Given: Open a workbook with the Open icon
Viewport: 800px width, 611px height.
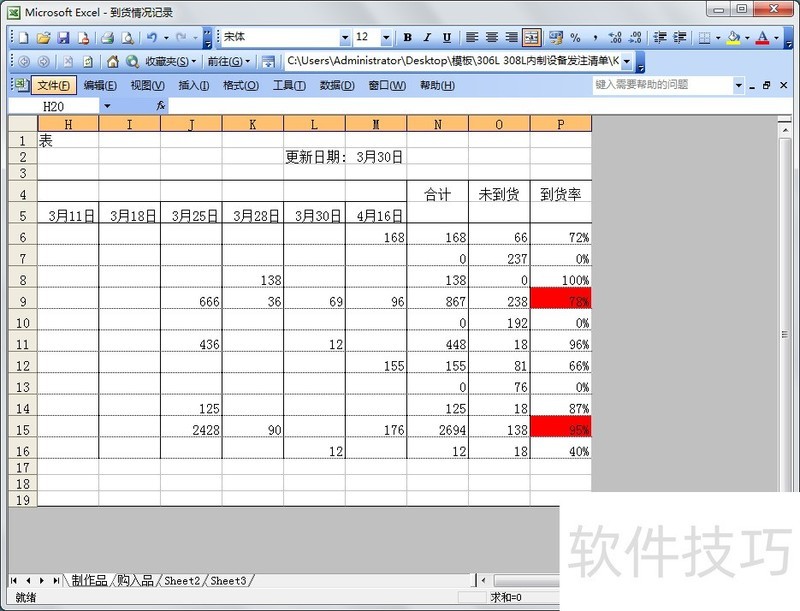Looking at the screenshot, I should tap(43, 37).
